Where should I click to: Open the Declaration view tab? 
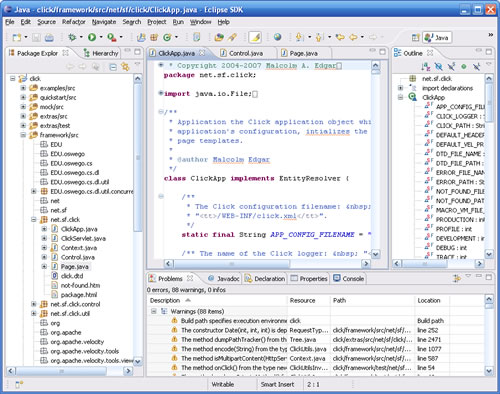[265, 279]
